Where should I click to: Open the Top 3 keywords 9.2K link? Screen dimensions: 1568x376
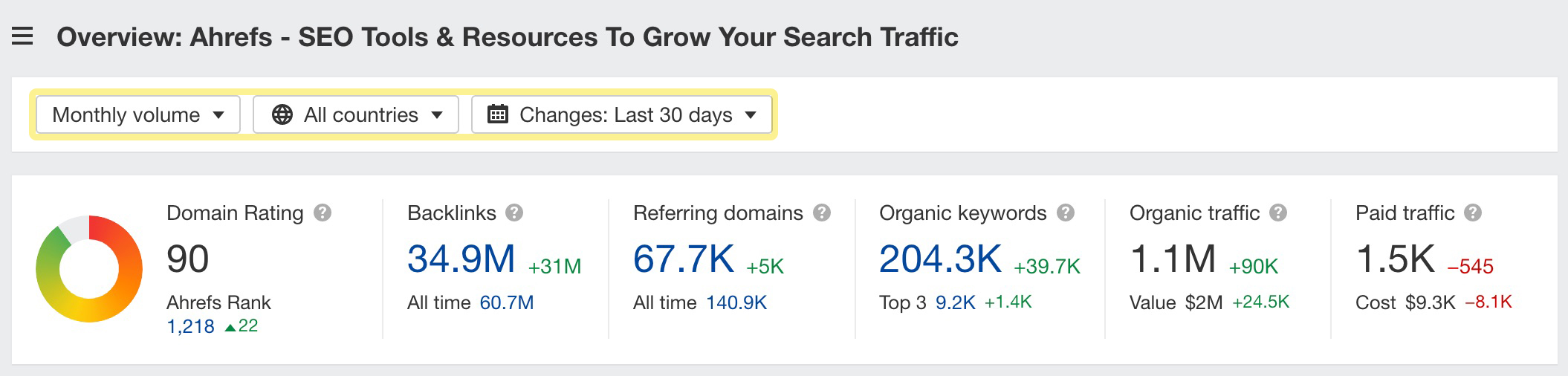955,302
